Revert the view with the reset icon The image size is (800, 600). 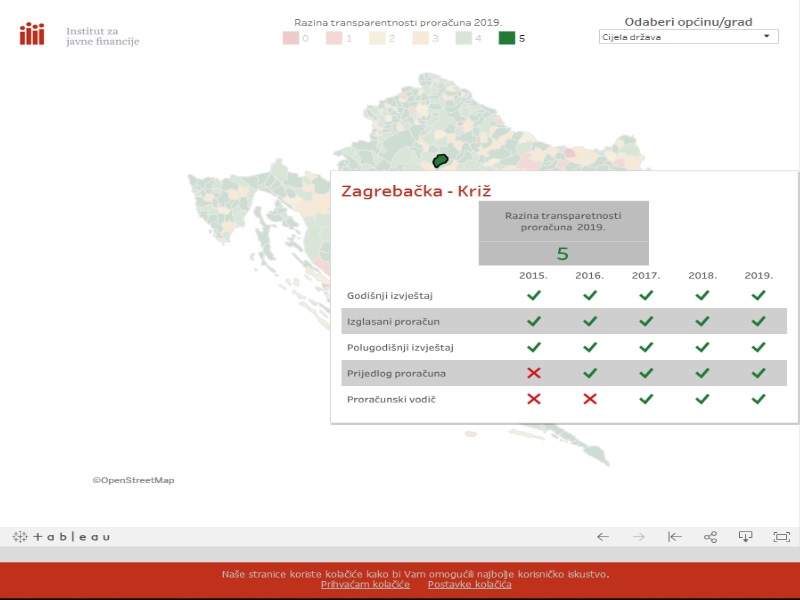(x=675, y=537)
